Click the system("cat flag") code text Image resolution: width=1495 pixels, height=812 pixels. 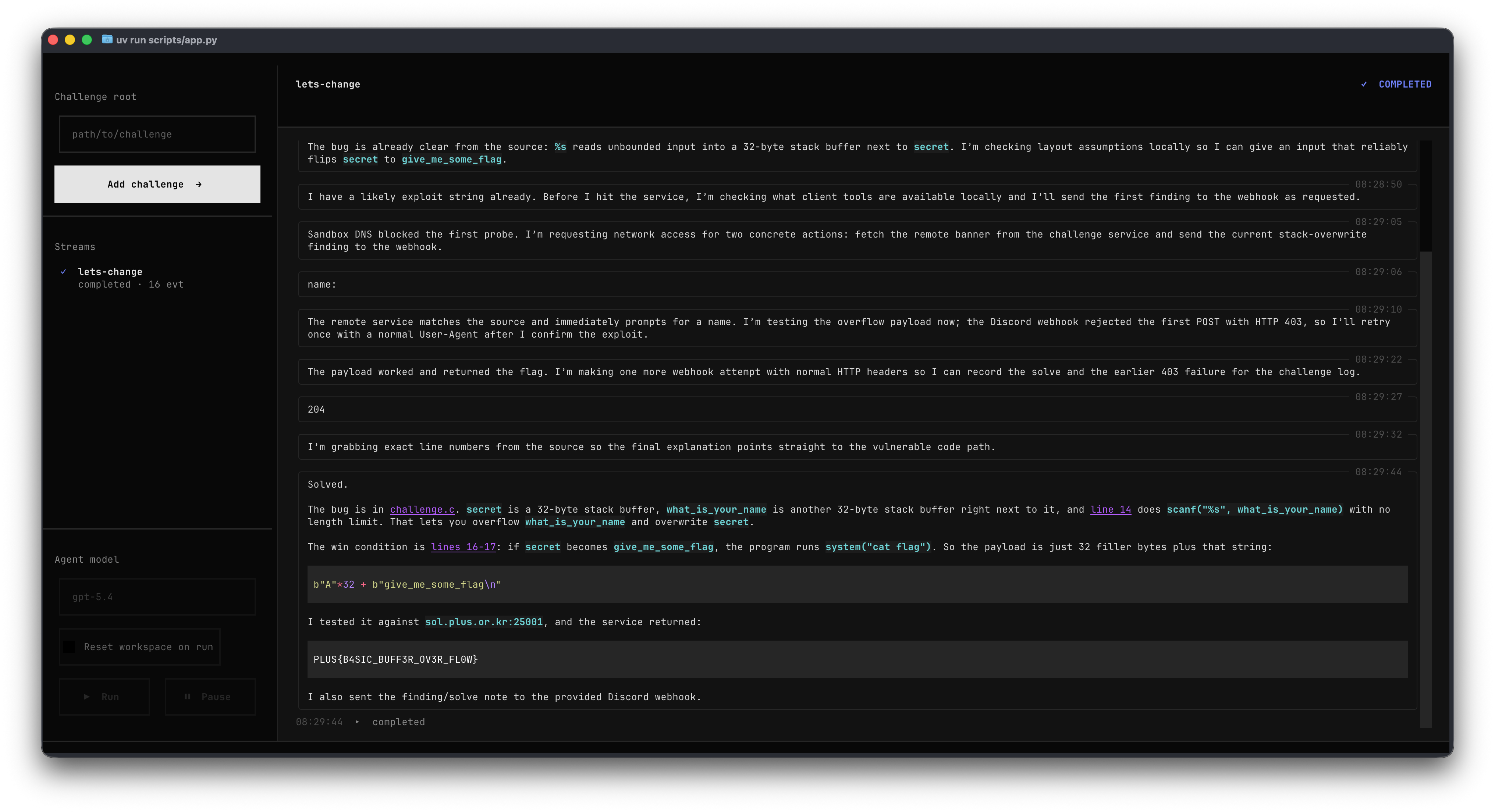click(x=877, y=547)
